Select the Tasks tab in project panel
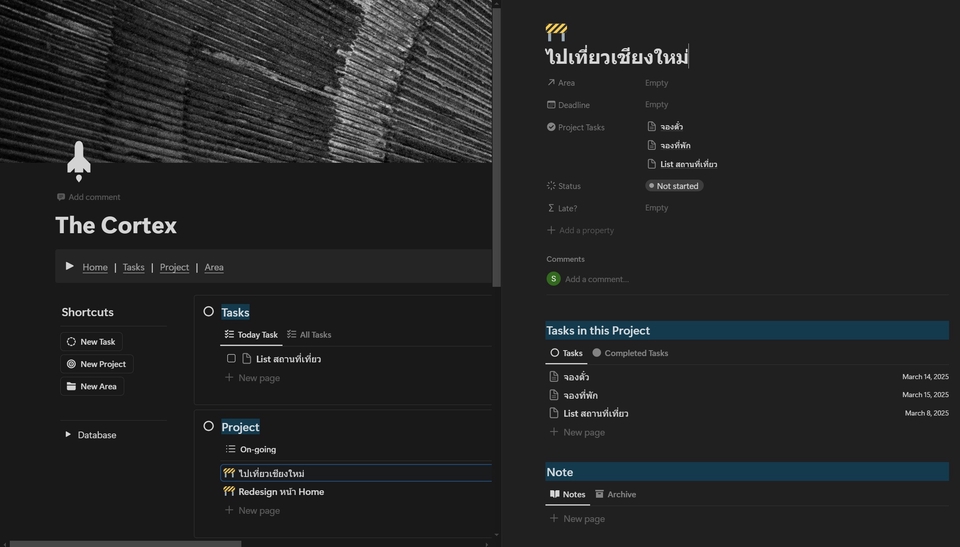This screenshot has height=547, width=960. coord(566,353)
